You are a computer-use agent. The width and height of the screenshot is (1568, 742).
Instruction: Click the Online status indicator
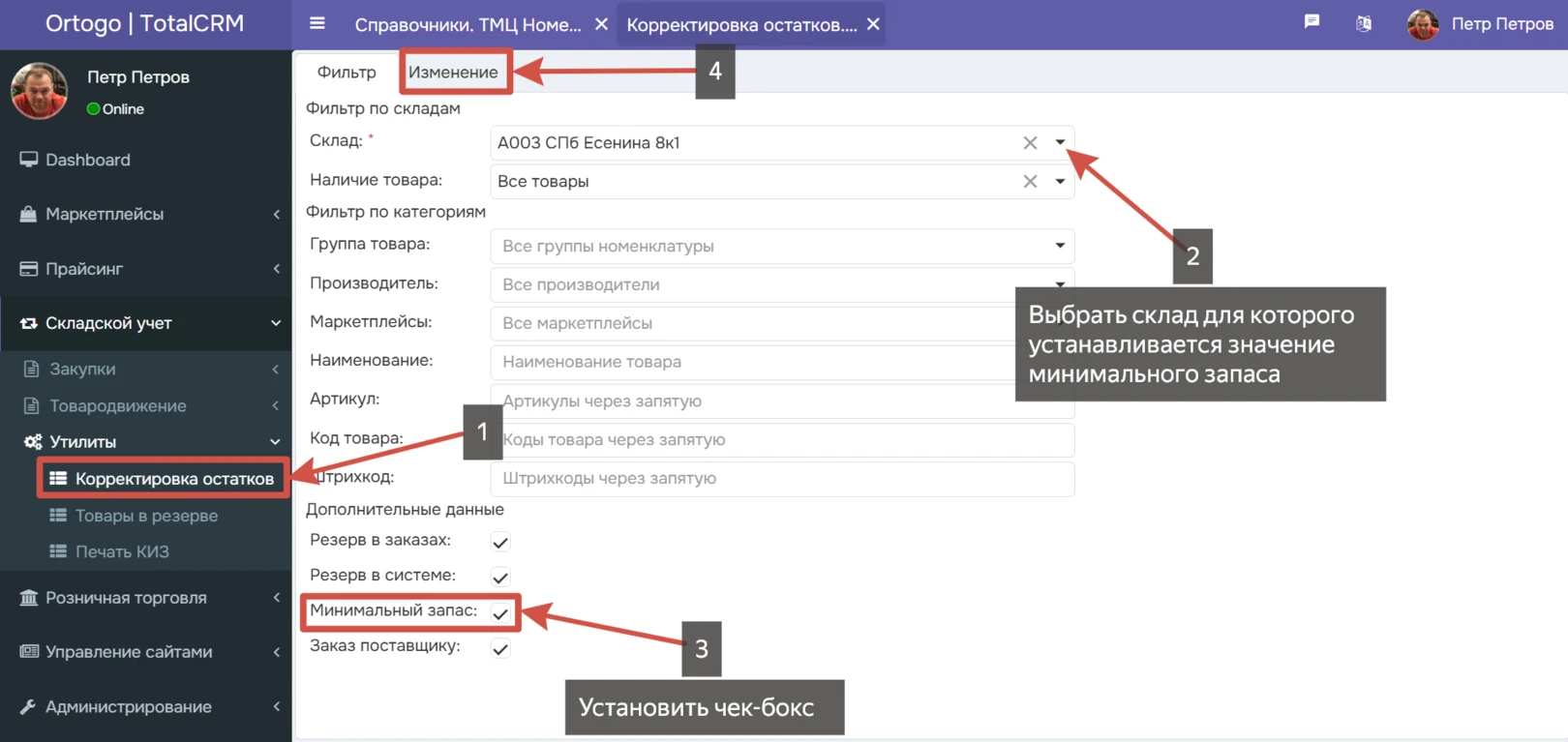click(115, 109)
